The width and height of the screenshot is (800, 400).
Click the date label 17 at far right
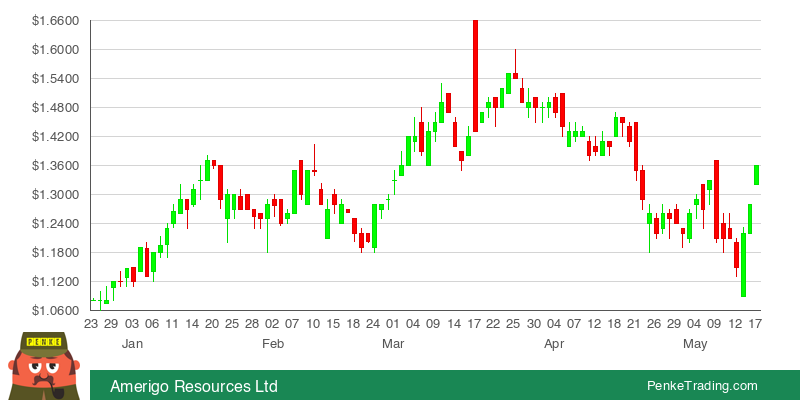point(756,324)
